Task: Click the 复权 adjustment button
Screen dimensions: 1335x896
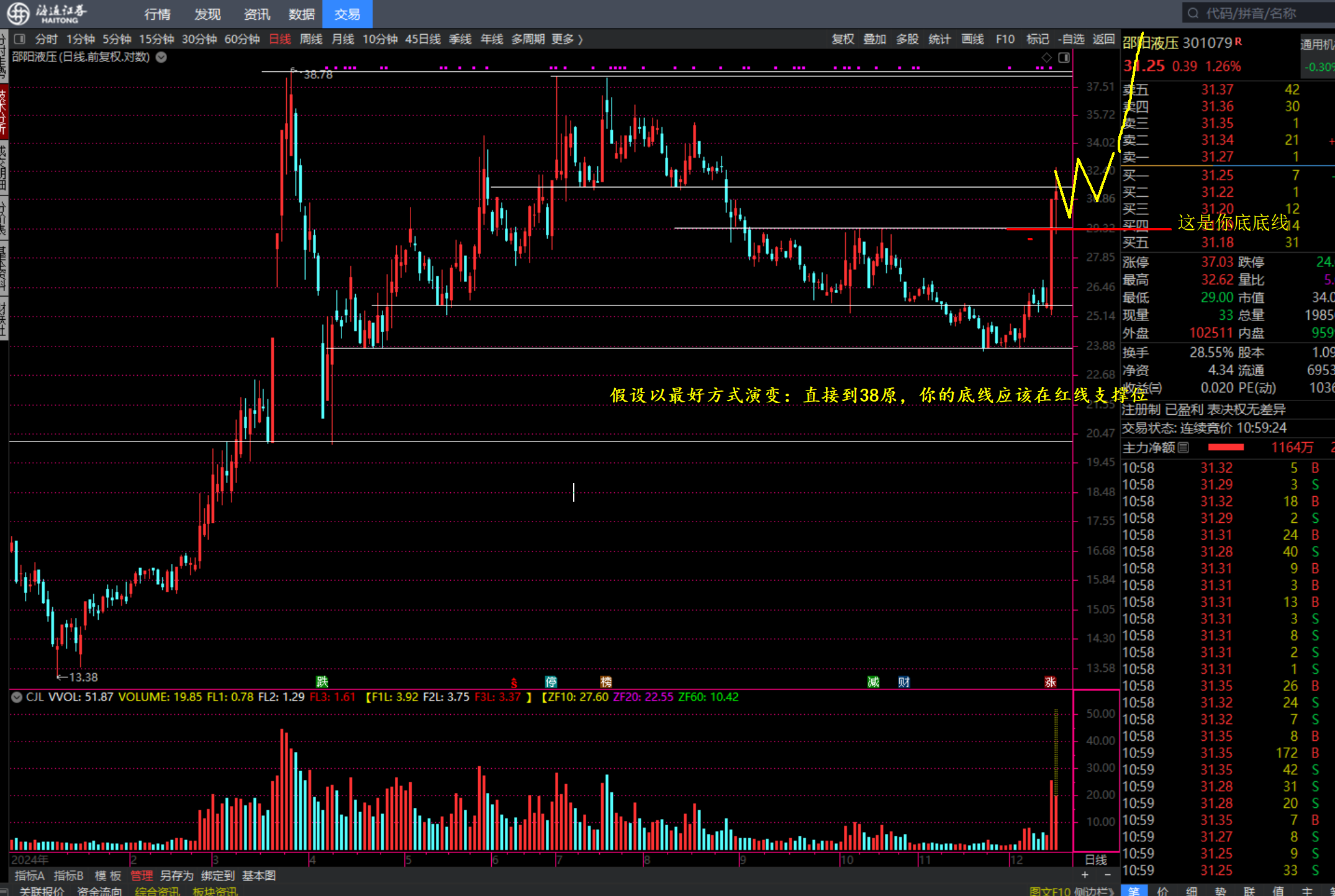Action: tap(843, 39)
